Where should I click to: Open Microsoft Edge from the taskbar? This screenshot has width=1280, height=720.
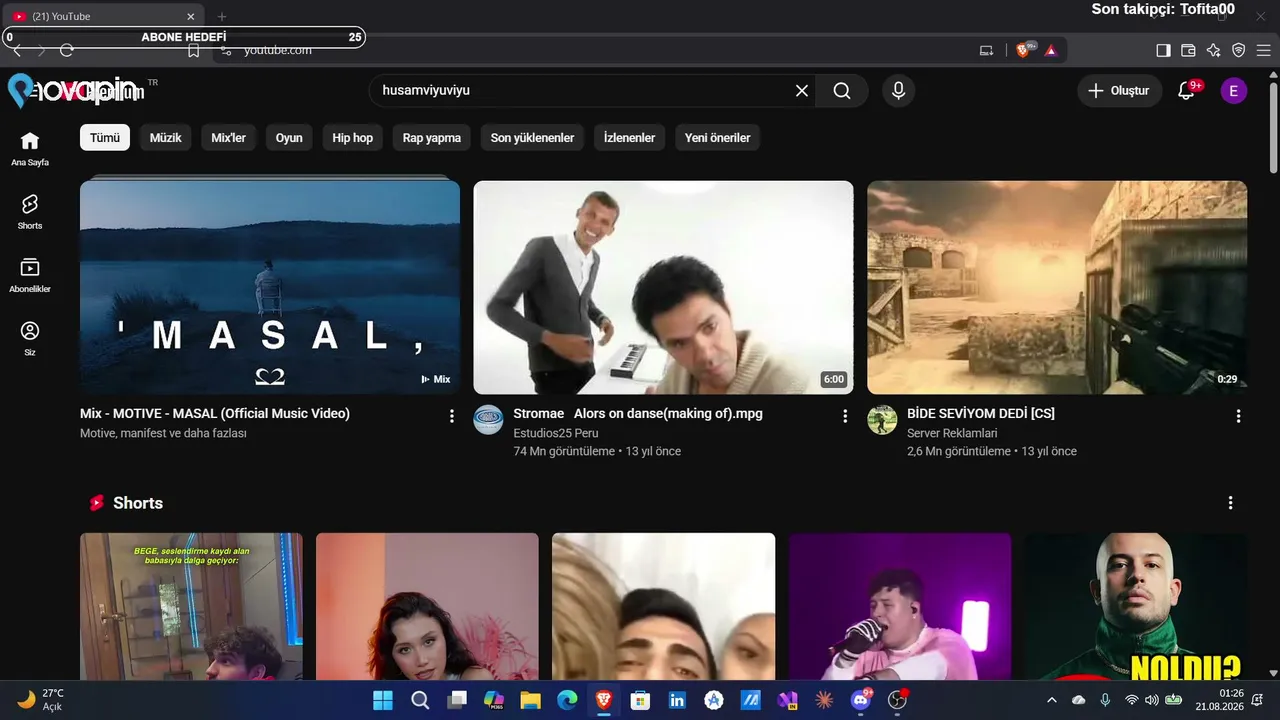tap(567, 700)
